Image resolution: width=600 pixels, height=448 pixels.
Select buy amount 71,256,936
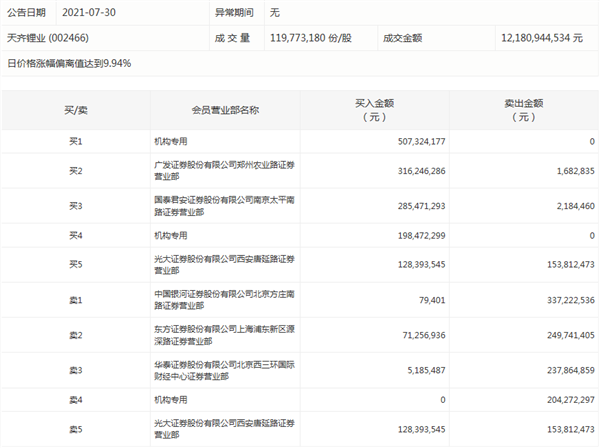click(x=424, y=336)
